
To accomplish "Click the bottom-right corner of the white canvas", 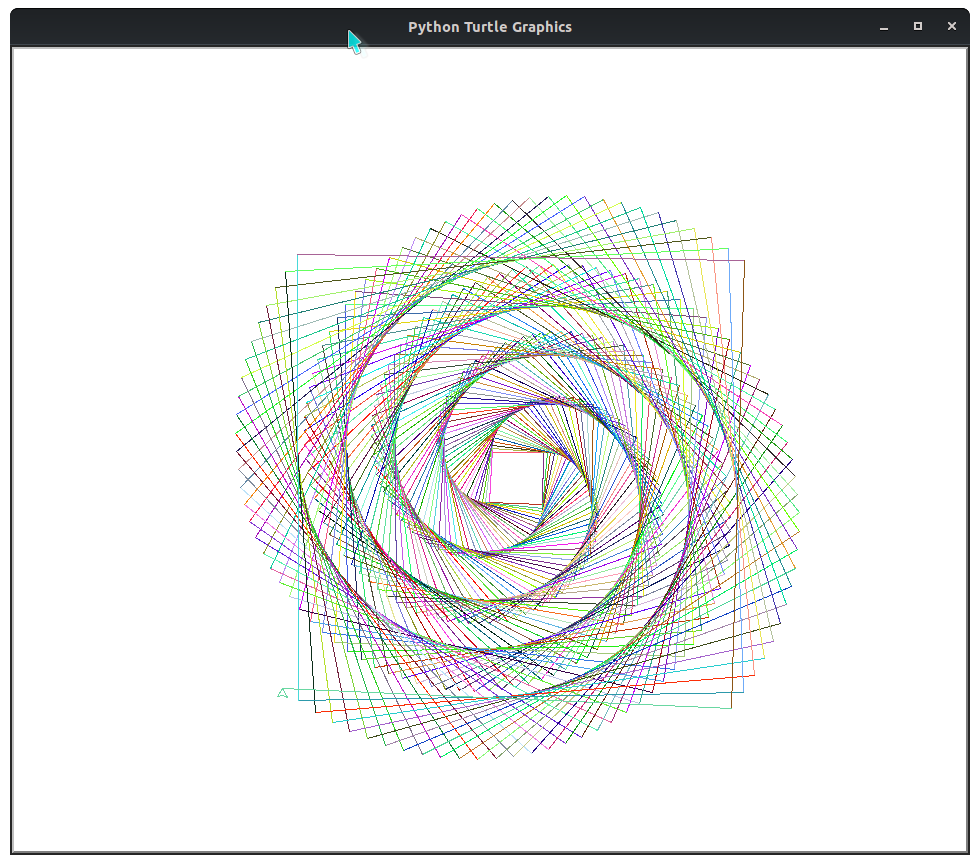I will pyautogui.click(x=964, y=848).
